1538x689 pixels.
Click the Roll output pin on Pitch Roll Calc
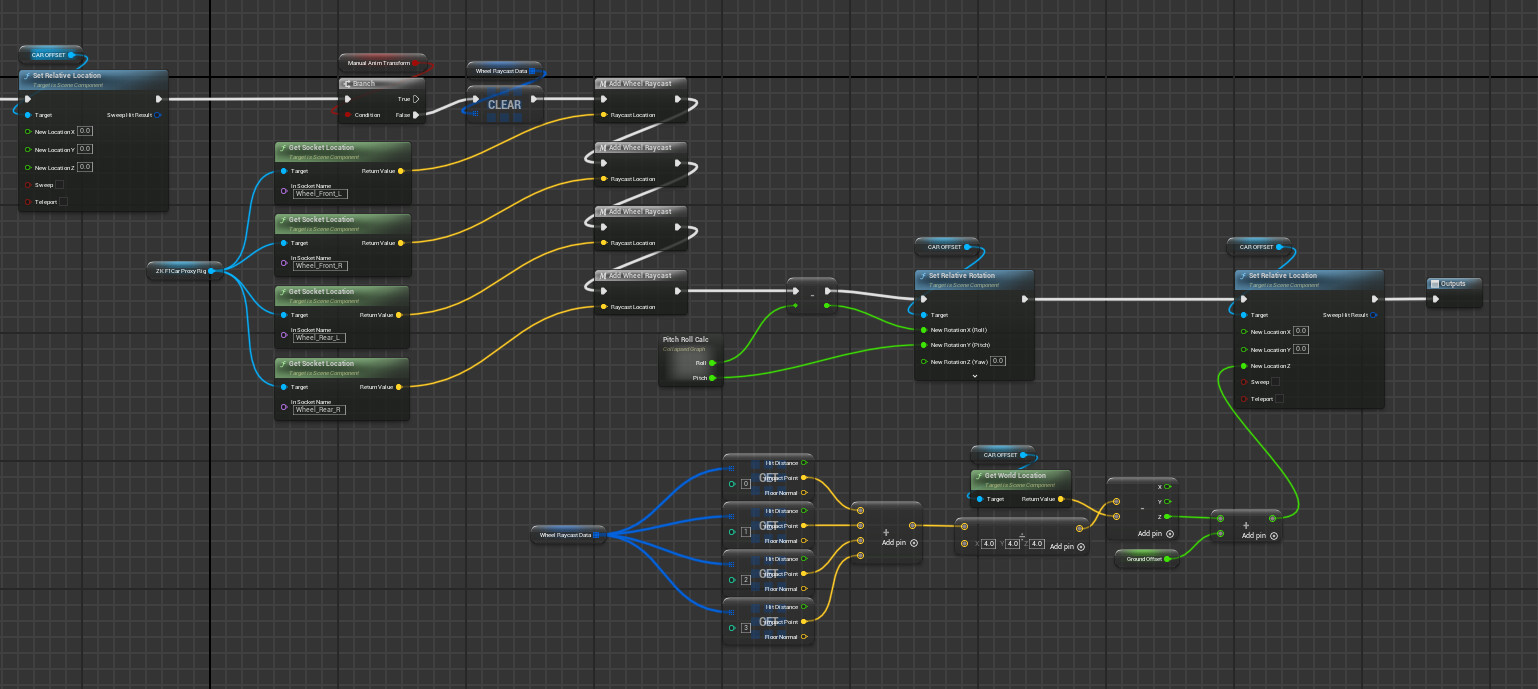[x=712, y=363]
